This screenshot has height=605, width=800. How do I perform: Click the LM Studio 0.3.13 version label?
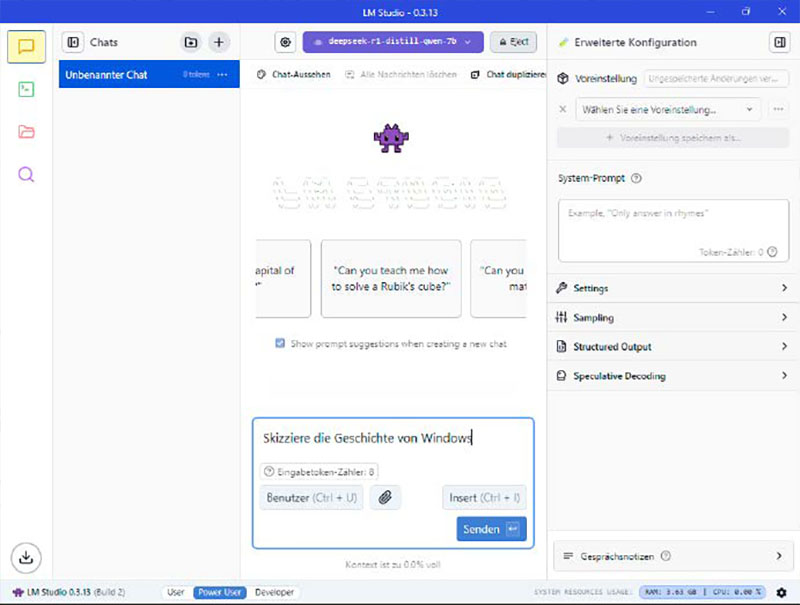click(x=68, y=592)
